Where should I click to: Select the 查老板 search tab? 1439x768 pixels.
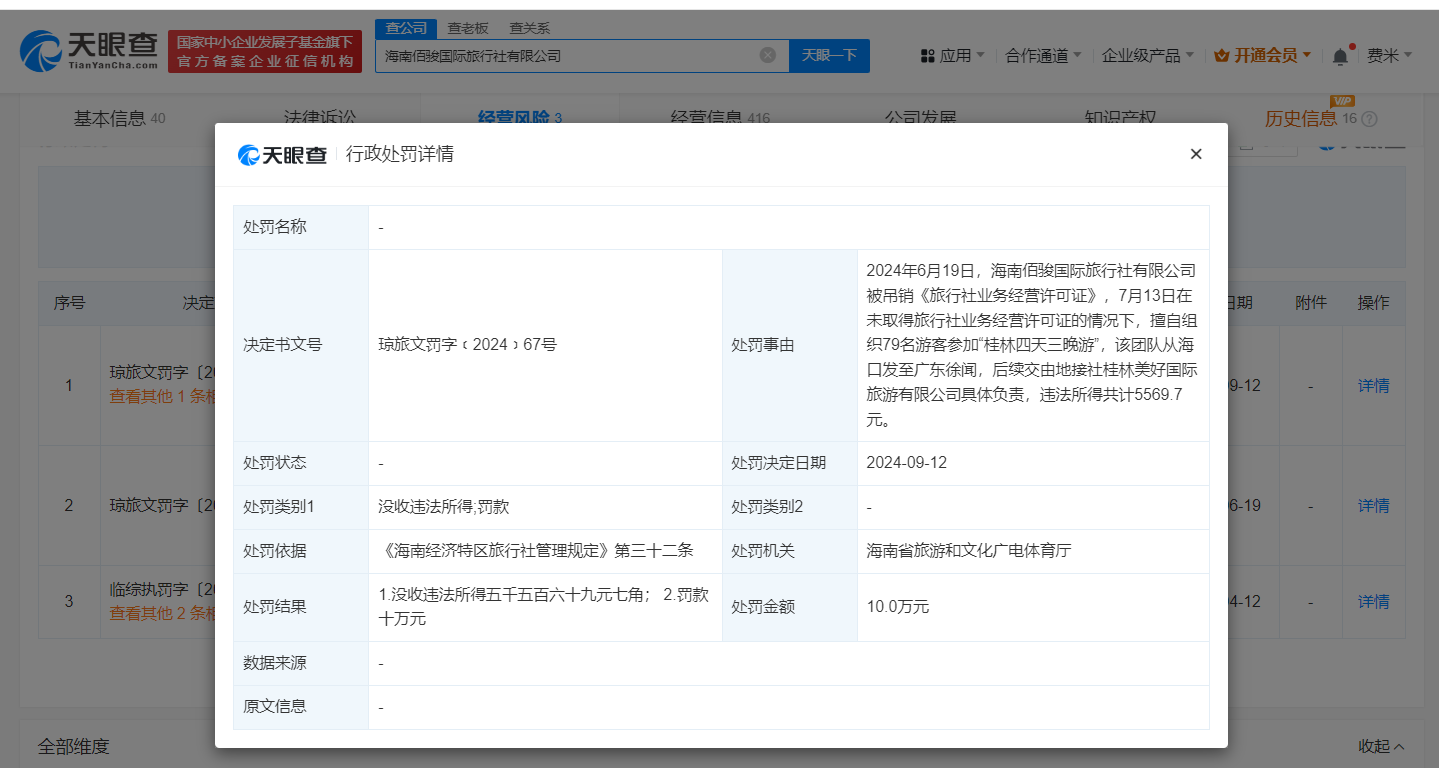[x=468, y=29]
